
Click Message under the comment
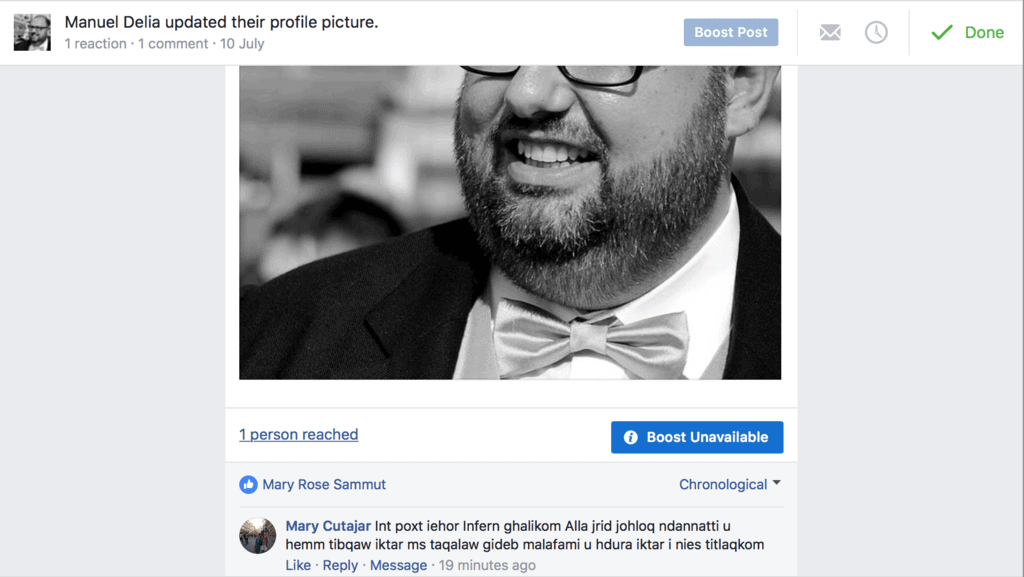coord(398,565)
